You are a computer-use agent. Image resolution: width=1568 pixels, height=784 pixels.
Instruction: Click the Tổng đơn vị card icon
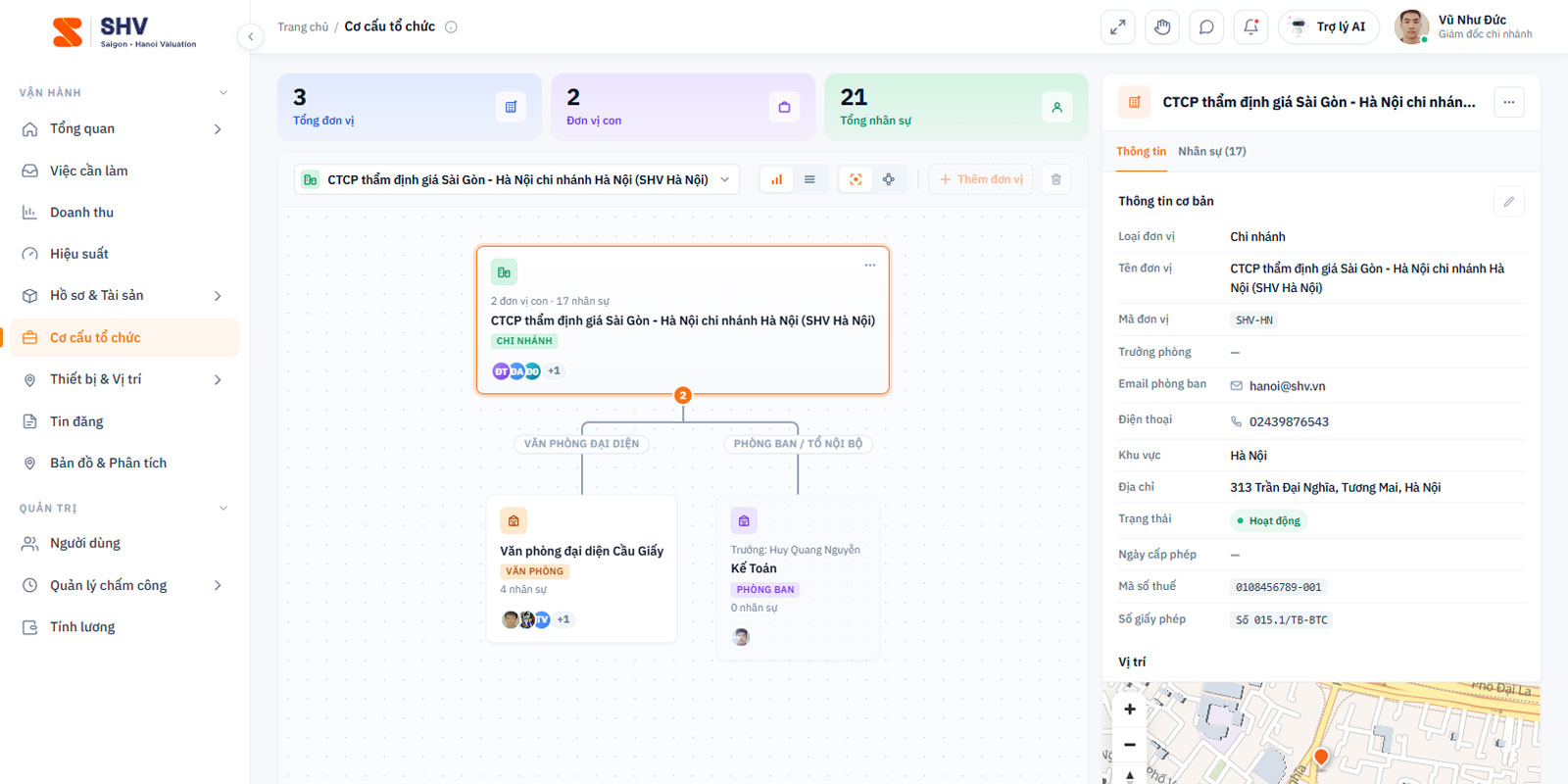click(511, 107)
